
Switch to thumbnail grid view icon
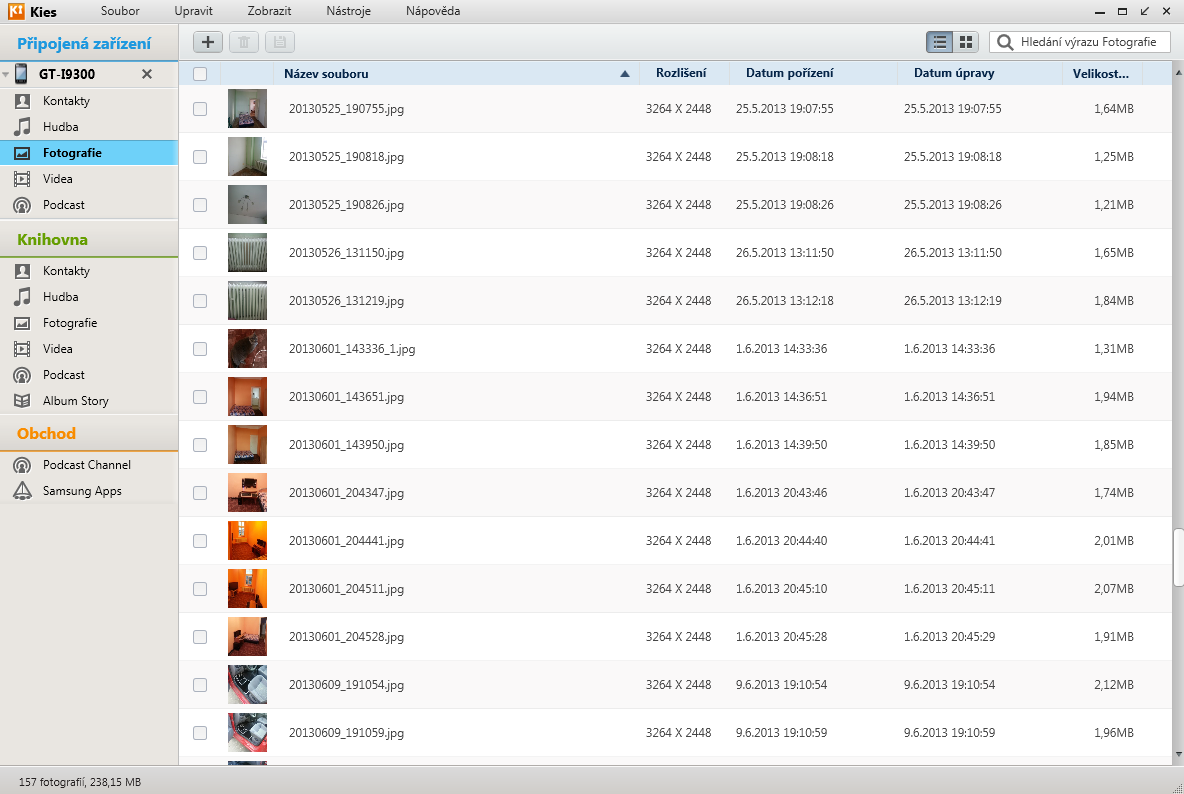(x=965, y=42)
